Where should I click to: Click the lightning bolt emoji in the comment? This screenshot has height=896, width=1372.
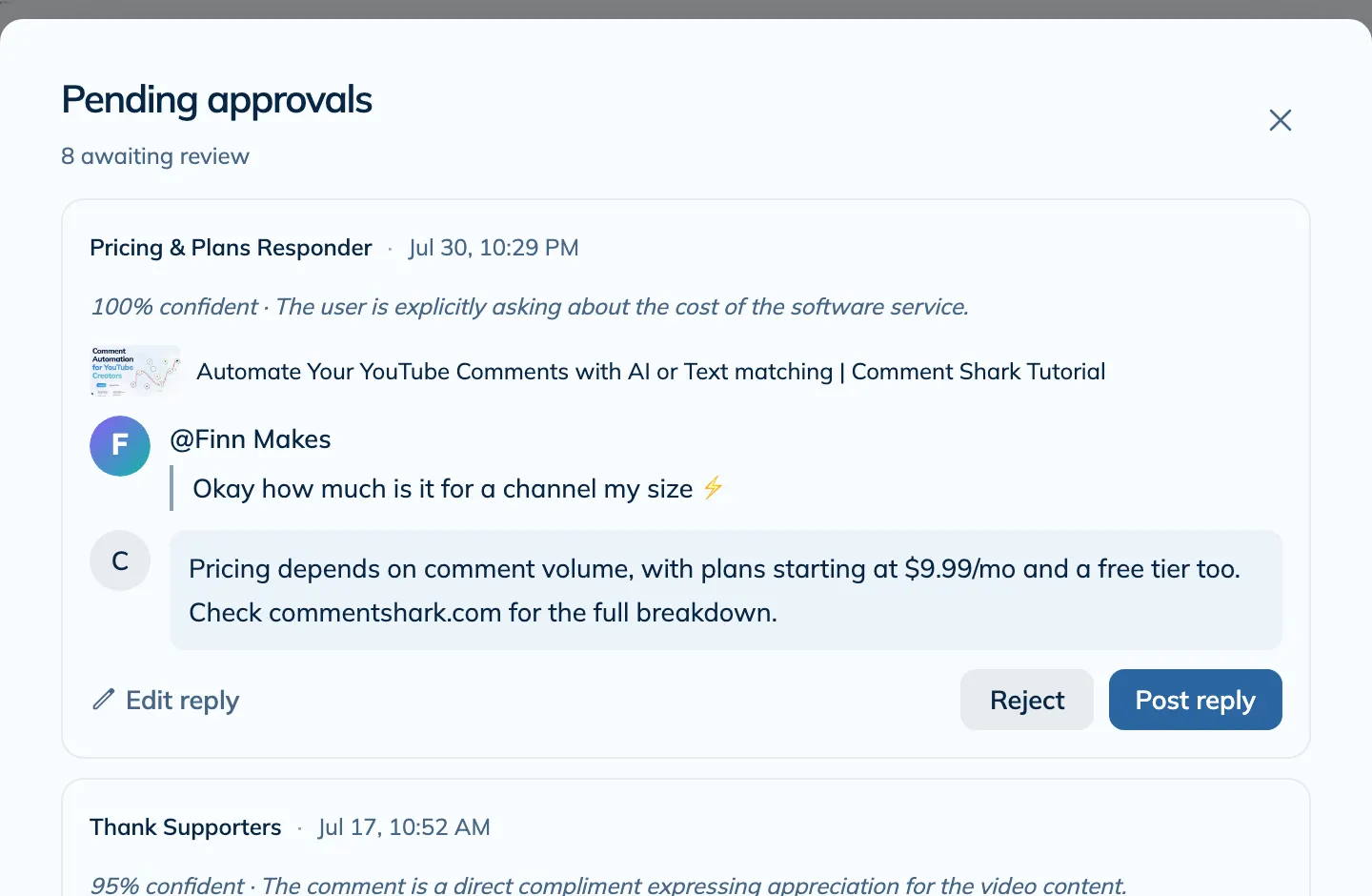[x=714, y=488]
